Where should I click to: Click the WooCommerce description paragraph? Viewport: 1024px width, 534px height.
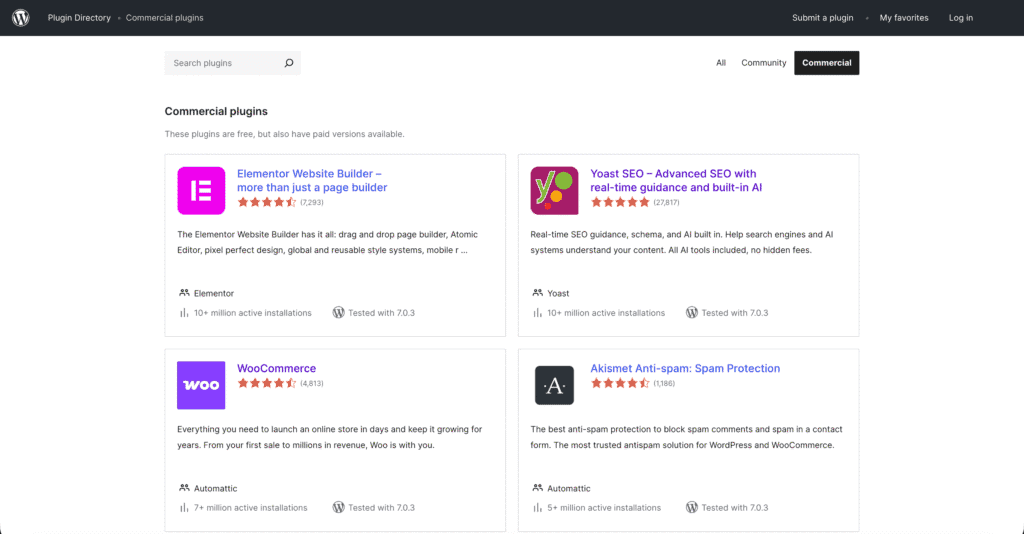pyautogui.click(x=330, y=437)
